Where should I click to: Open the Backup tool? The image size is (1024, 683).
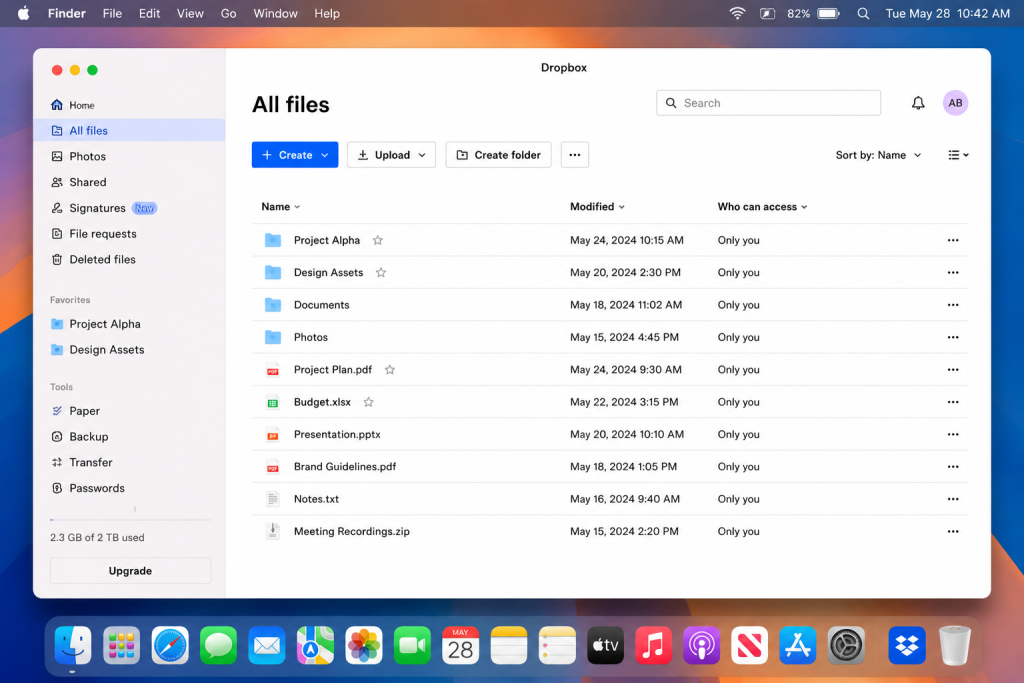129,436
